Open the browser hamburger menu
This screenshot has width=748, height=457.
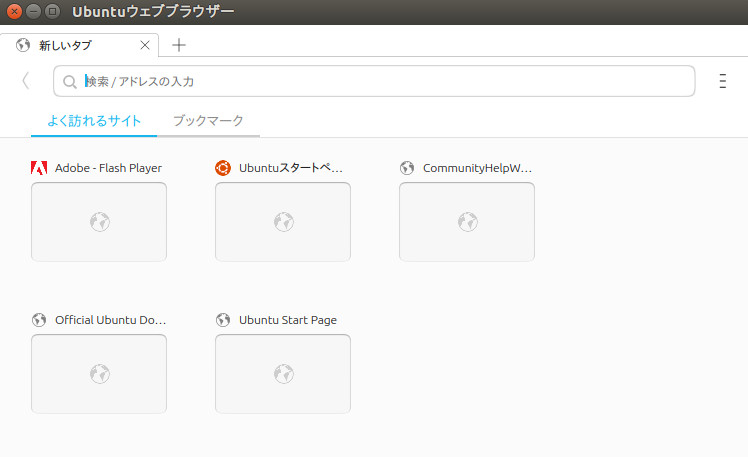click(x=723, y=81)
